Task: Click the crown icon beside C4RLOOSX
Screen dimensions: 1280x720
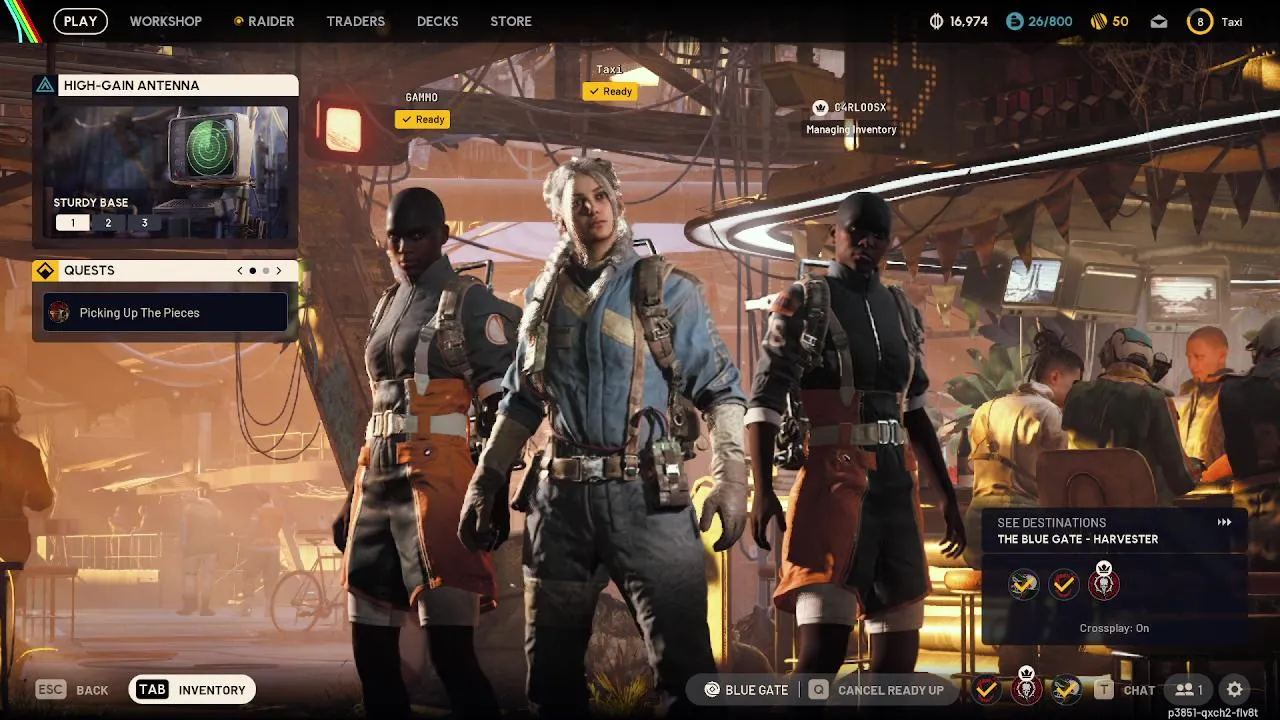Action: pos(821,107)
